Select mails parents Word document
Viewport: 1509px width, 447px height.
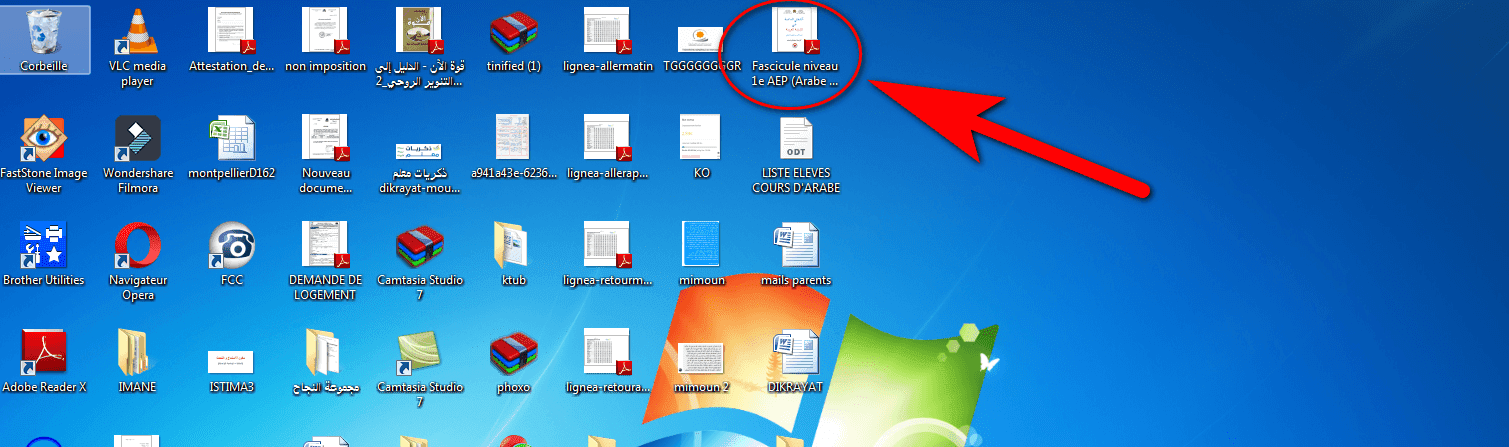point(795,254)
